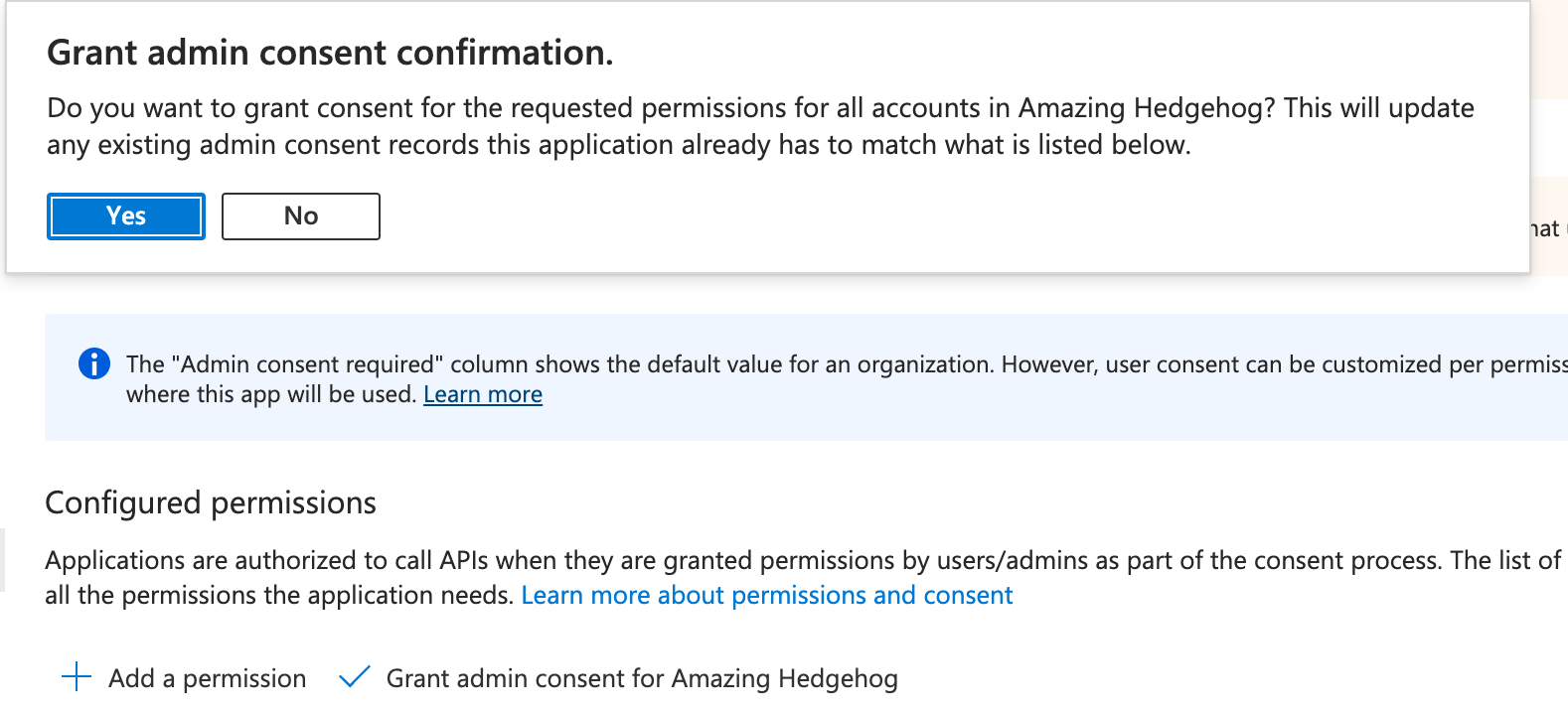Open the Learn more link in info banner
Screen dimensions: 1568x713
(483, 394)
